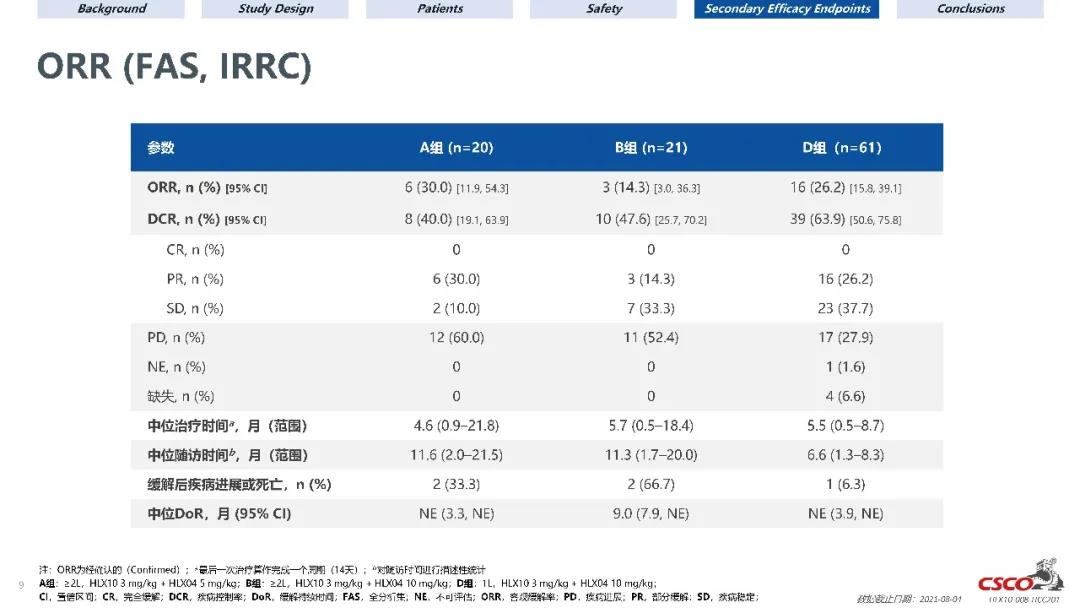The image size is (1080, 608).
Task: Click the 缺失, n (%) row label
Action: coord(181,396)
